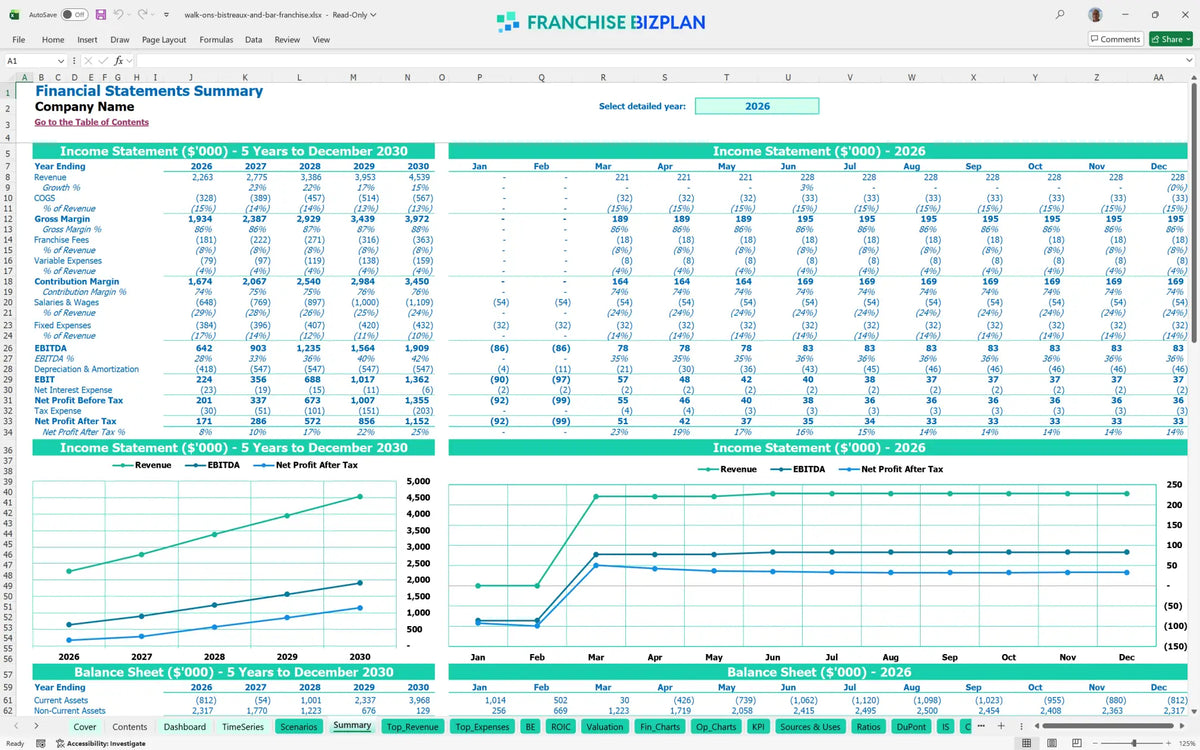Open the Name Box dropdown arrow
1200x750 pixels.
click(x=61, y=61)
